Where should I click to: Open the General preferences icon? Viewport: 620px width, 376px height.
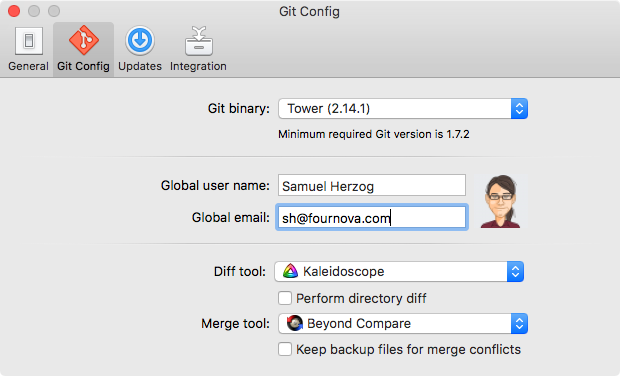(28, 41)
